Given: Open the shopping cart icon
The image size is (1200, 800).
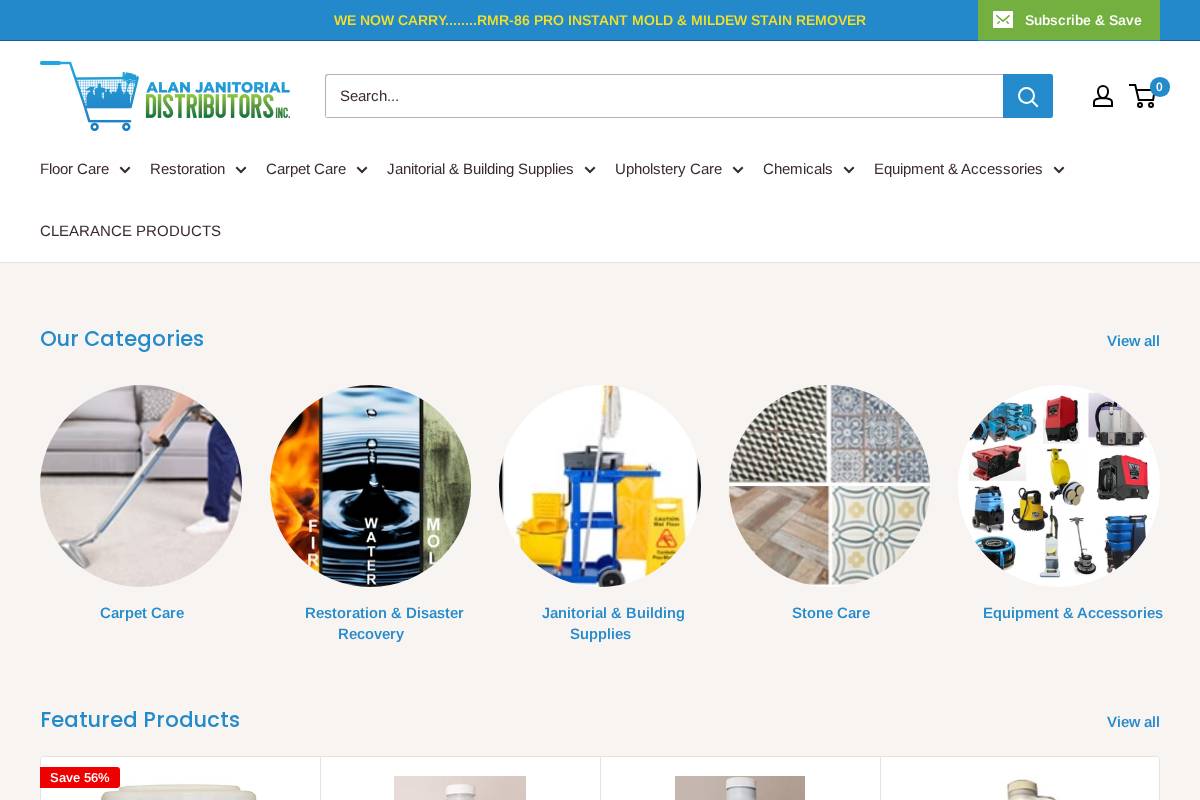Looking at the screenshot, I should [x=1143, y=96].
